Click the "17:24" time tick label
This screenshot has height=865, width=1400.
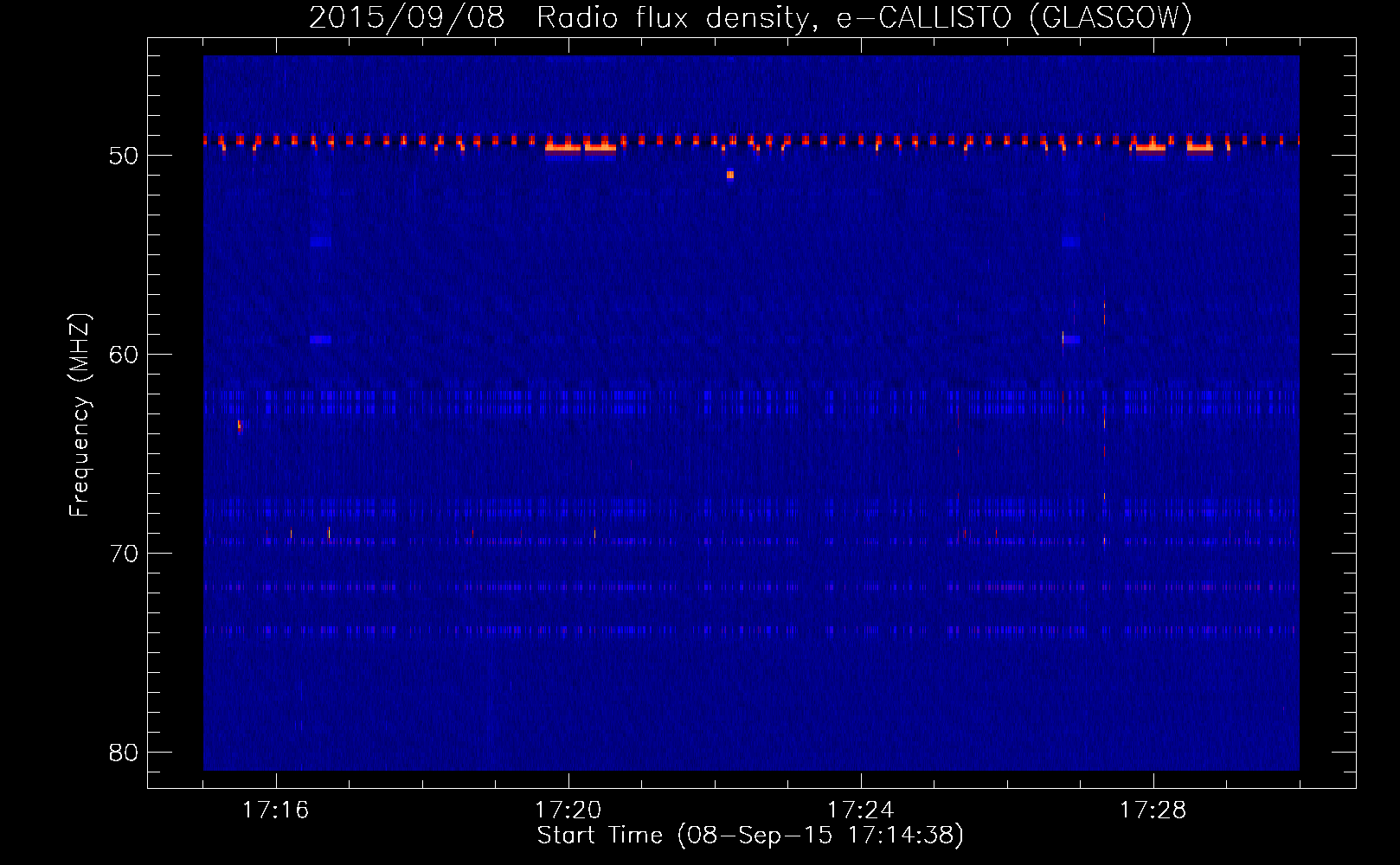pos(861,811)
